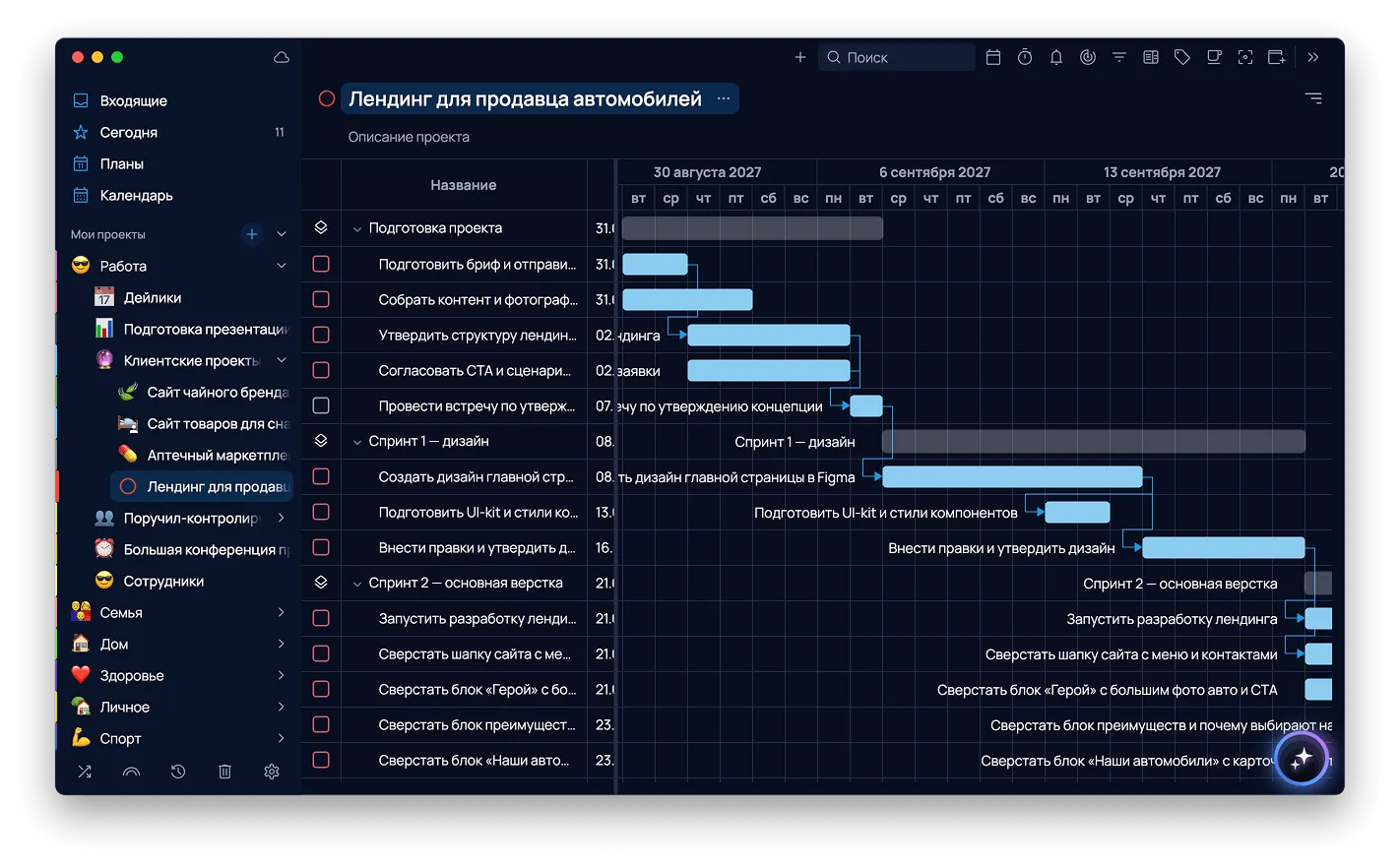Check off task 'Подготовить бриф и отправи...'

321,264
